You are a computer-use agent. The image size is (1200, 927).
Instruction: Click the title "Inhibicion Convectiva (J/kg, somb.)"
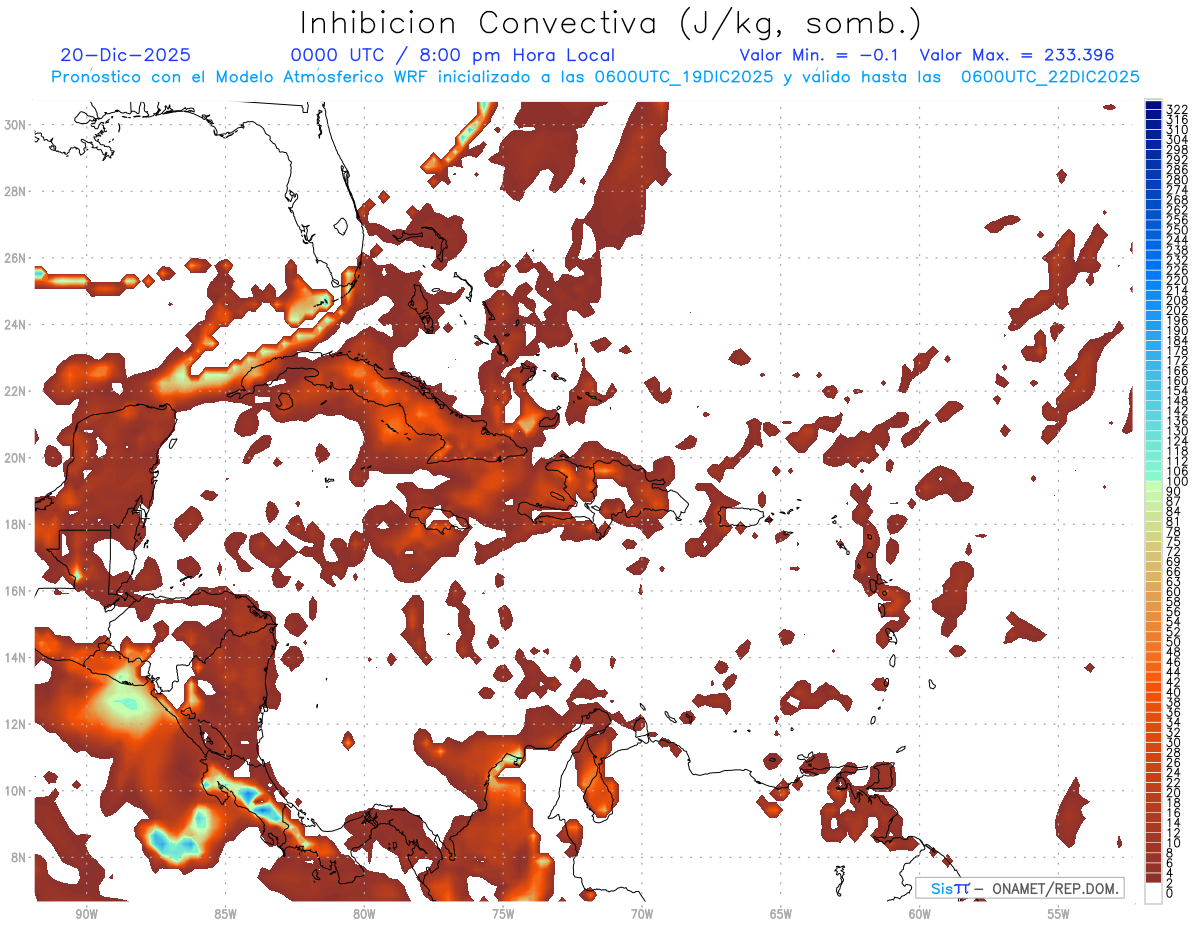tap(610, 24)
